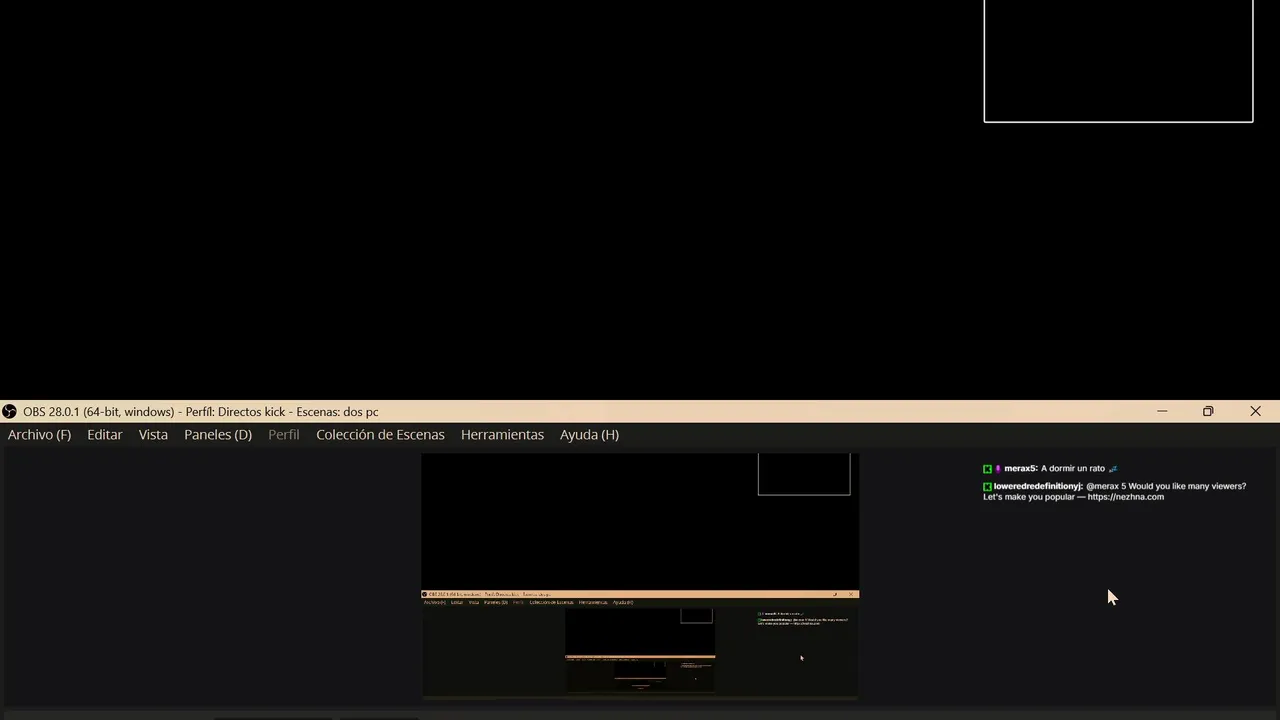This screenshot has width=1280, height=720.
Task: Click the merax5 chat username
Action: [1020, 469]
